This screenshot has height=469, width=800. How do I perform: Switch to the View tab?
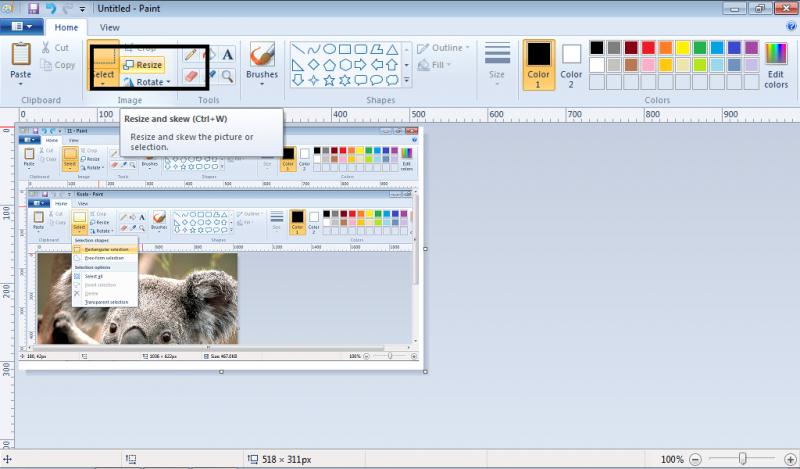pyautogui.click(x=110, y=28)
